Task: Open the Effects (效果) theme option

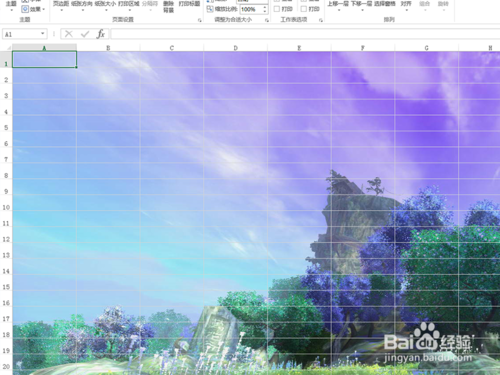Action: click(x=33, y=9)
